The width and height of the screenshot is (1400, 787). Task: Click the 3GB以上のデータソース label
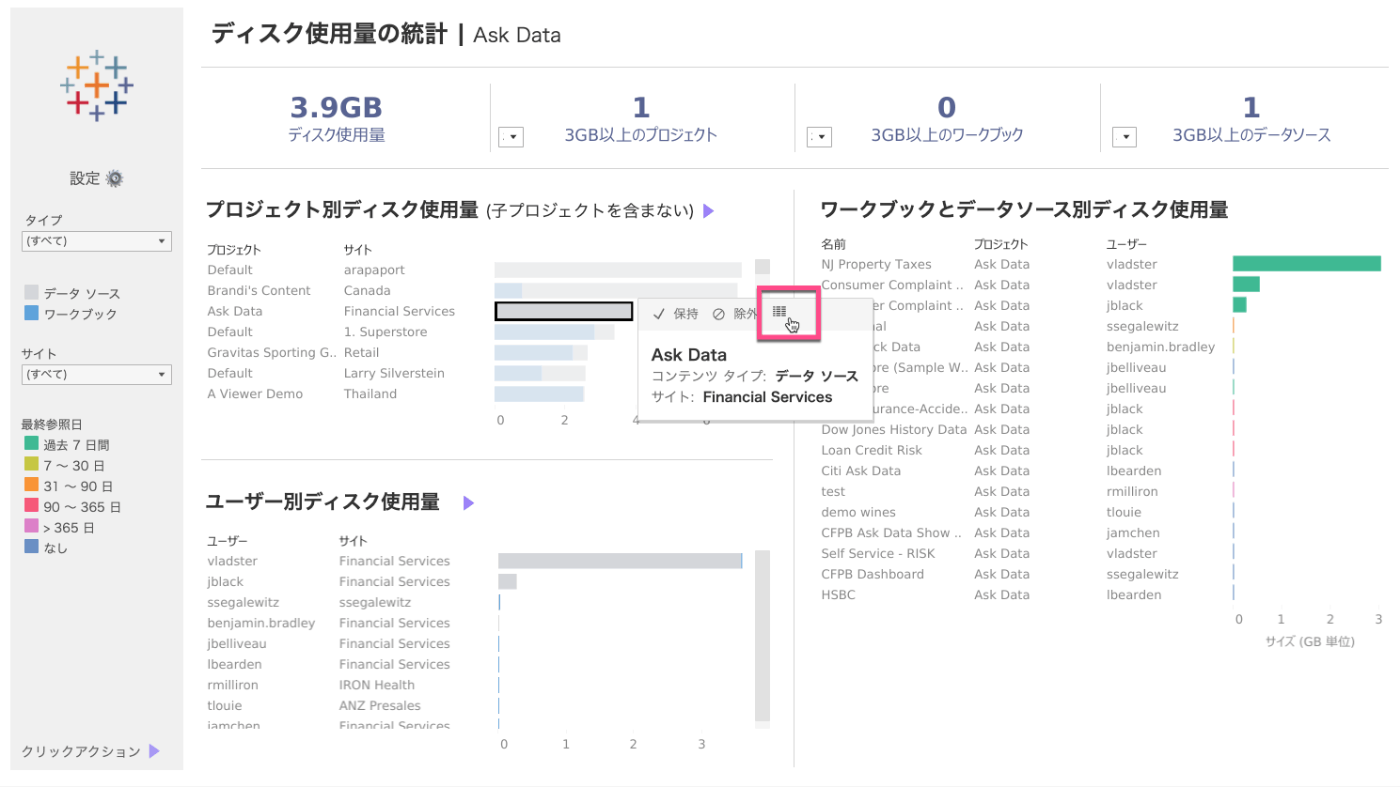pyautogui.click(x=1252, y=136)
